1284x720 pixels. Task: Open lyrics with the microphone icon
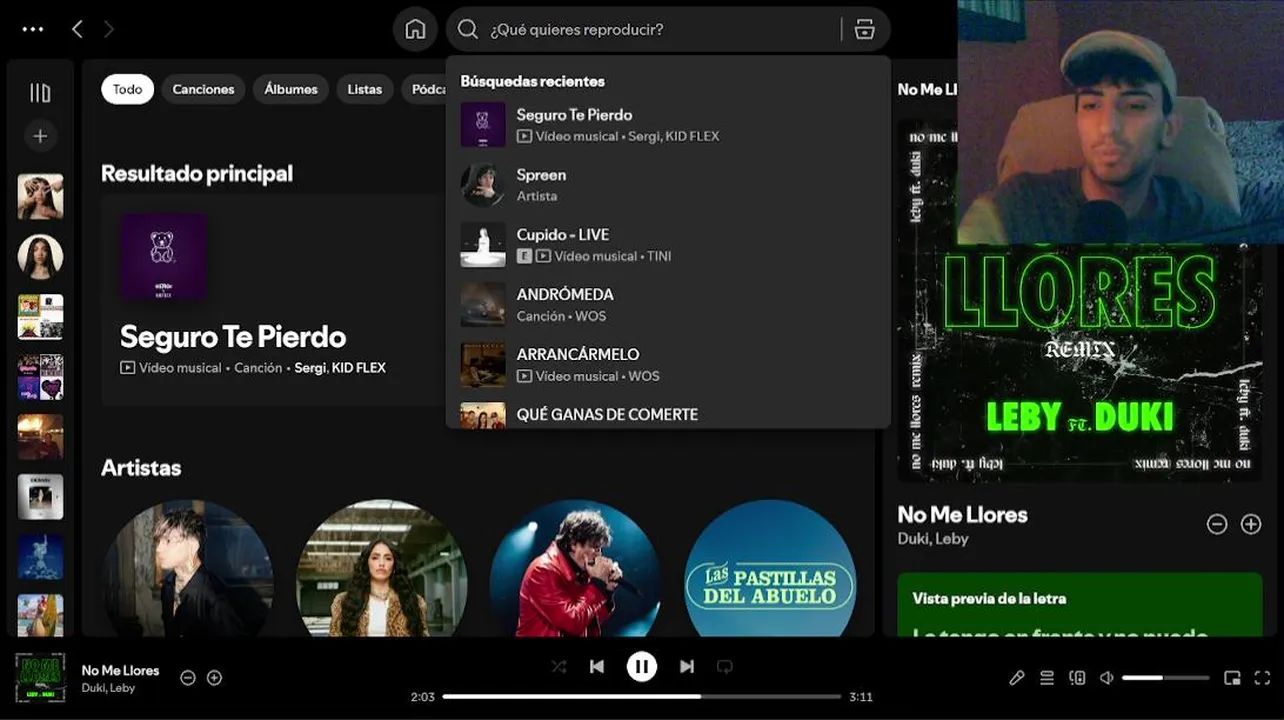click(x=1017, y=677)
